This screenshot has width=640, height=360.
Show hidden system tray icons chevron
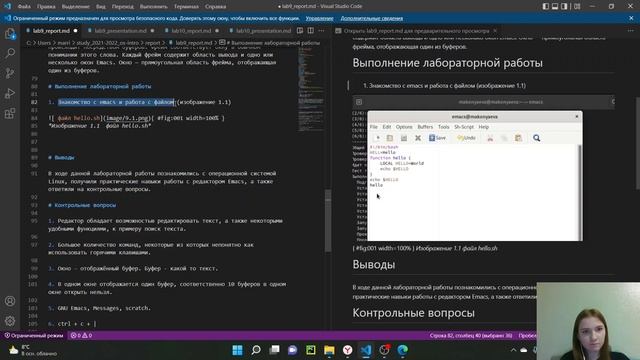[513, 350]
